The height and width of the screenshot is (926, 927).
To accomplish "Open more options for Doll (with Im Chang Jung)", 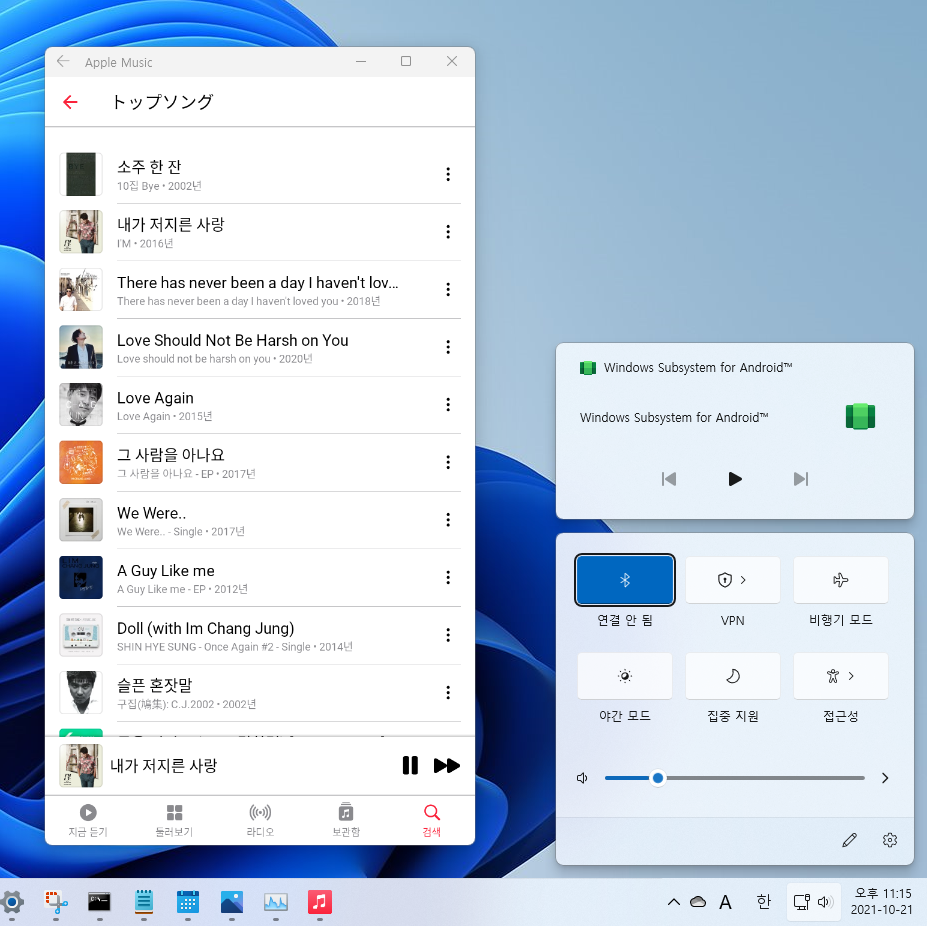I will point(448,635).
